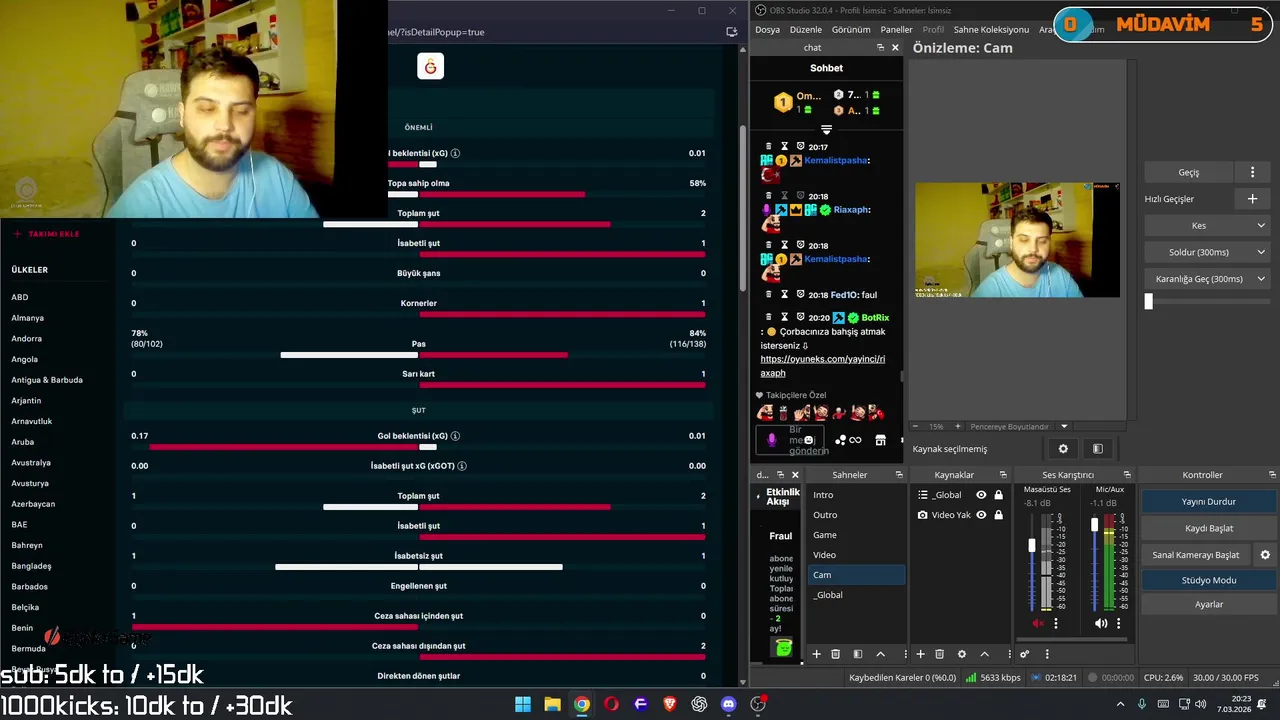Image resolution: width=1280 pixels, height=720 pixels.
Task: Open advanced audio properties in Ses Karıştırıcı
Action: click(x=1025, y=654)
